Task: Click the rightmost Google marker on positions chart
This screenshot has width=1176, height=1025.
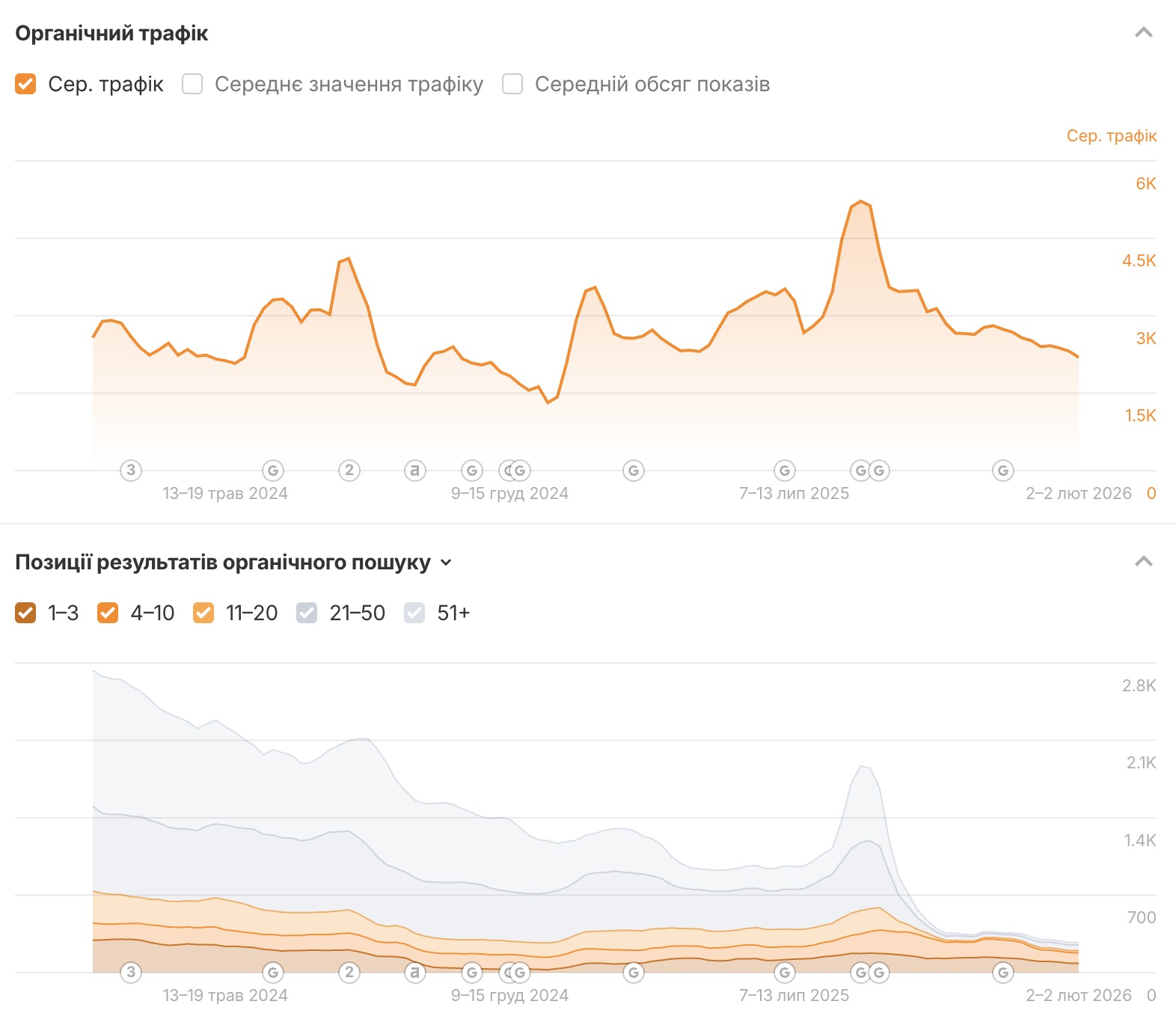Action: tap(1002, 973)
